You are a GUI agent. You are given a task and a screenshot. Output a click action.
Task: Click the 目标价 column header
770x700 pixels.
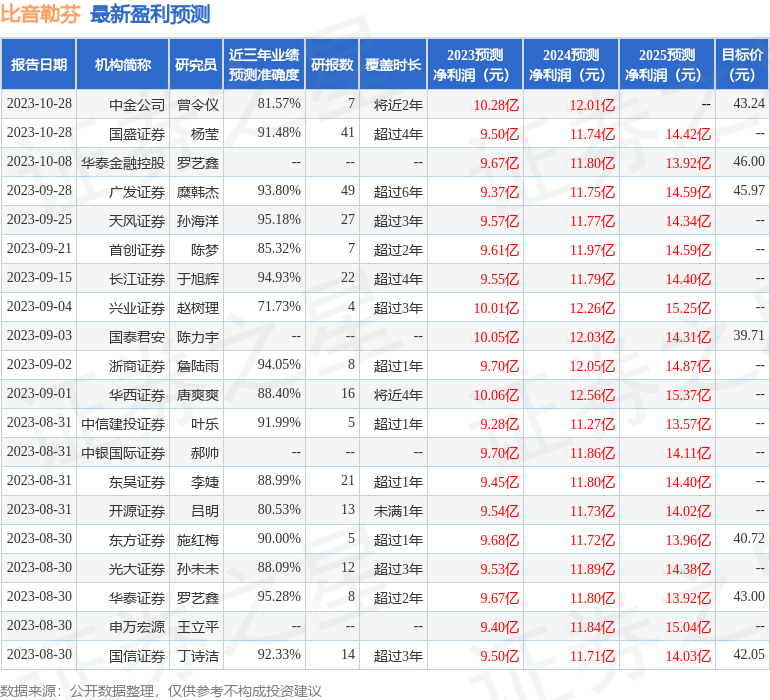tap(742, 64)
